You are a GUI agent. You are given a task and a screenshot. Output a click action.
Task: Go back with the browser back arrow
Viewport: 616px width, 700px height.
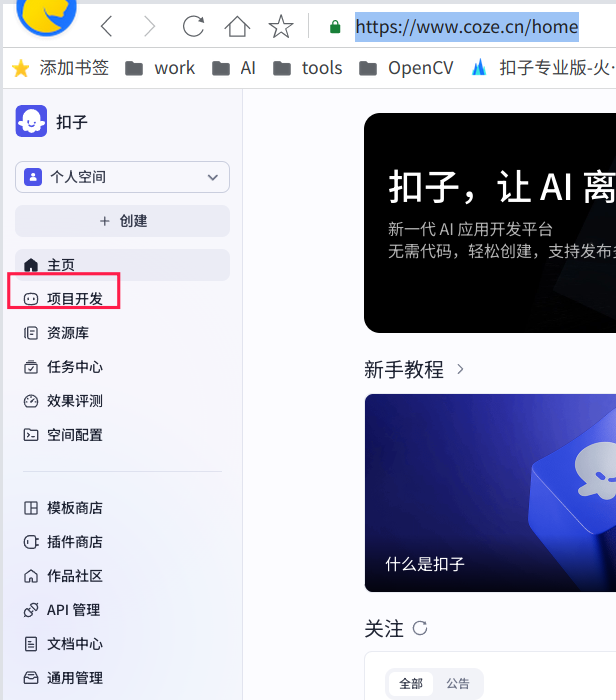pos(106,27)
